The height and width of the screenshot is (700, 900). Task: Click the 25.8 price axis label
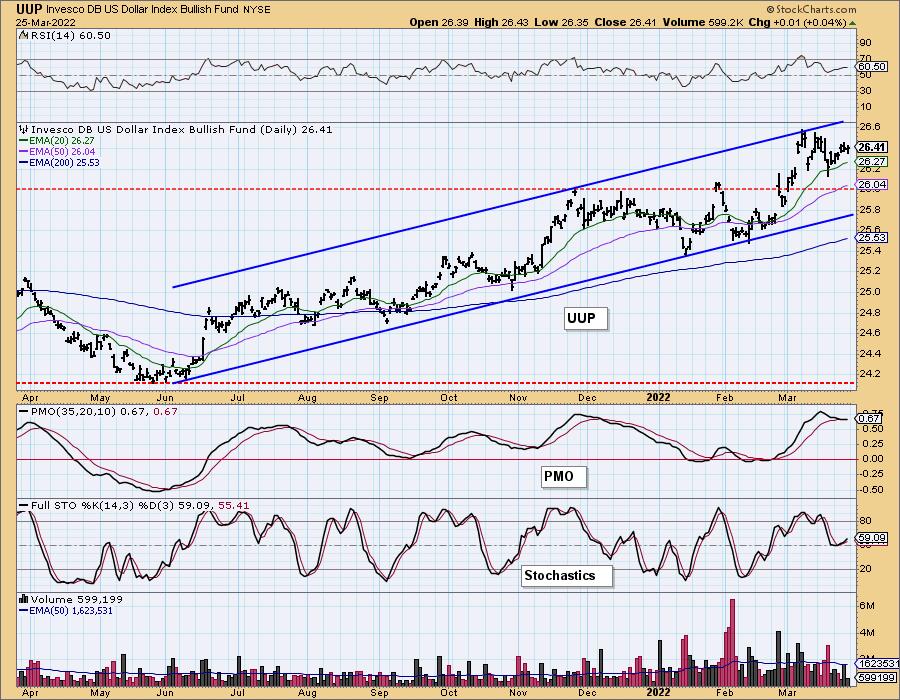(x=870, y=209)
